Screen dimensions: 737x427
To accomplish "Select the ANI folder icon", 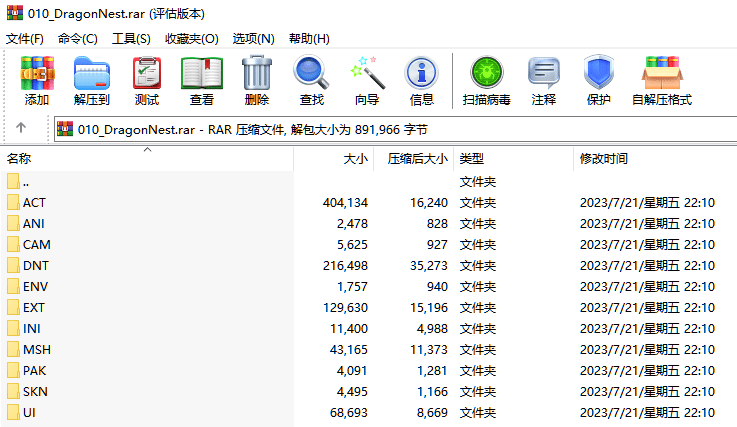I will 14,223.
